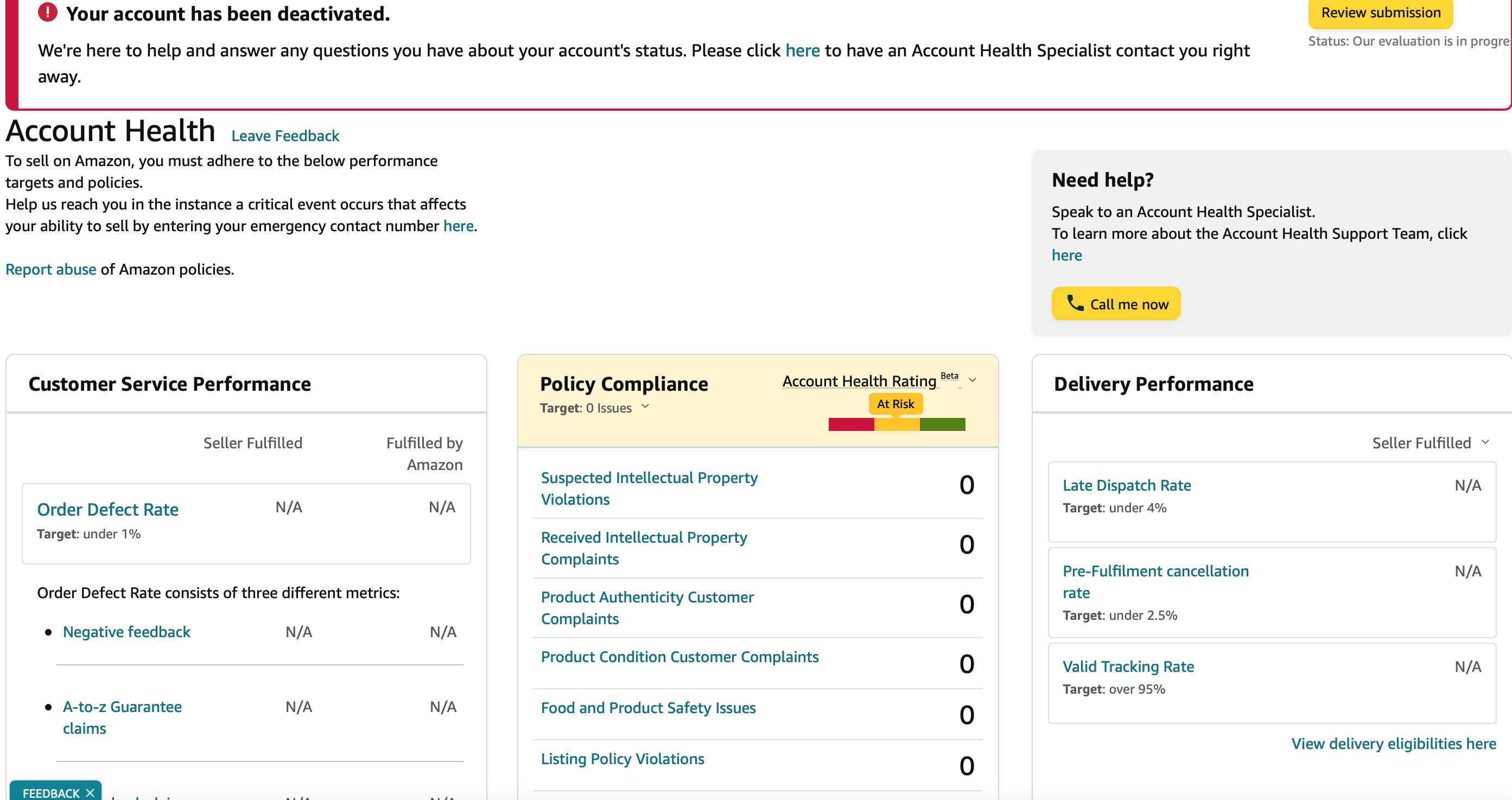
Task: Click the Fulfilled by Amazon column header
Action: [x=424, y=454]
